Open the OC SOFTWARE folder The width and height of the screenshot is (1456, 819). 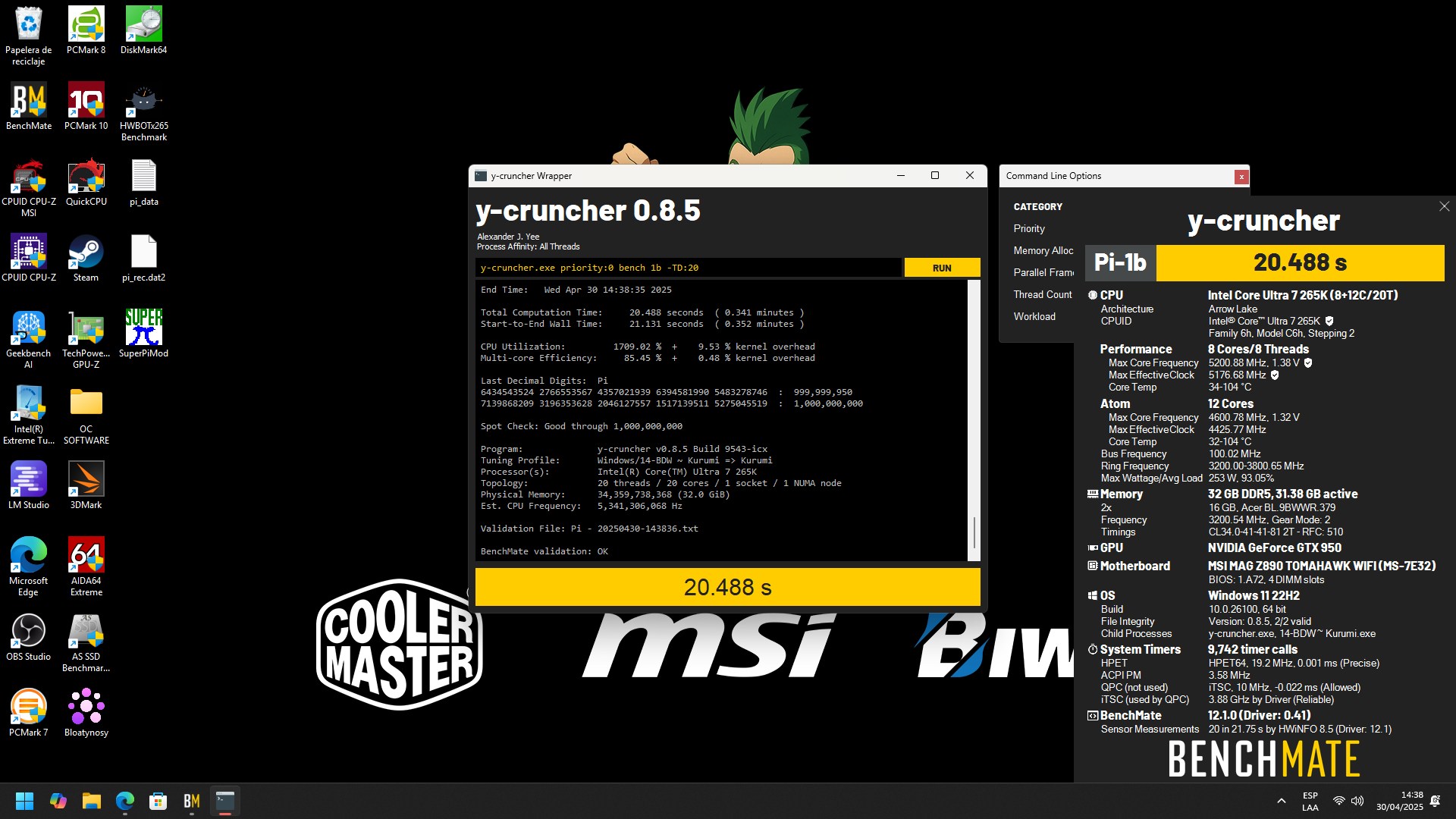(86, 415)
